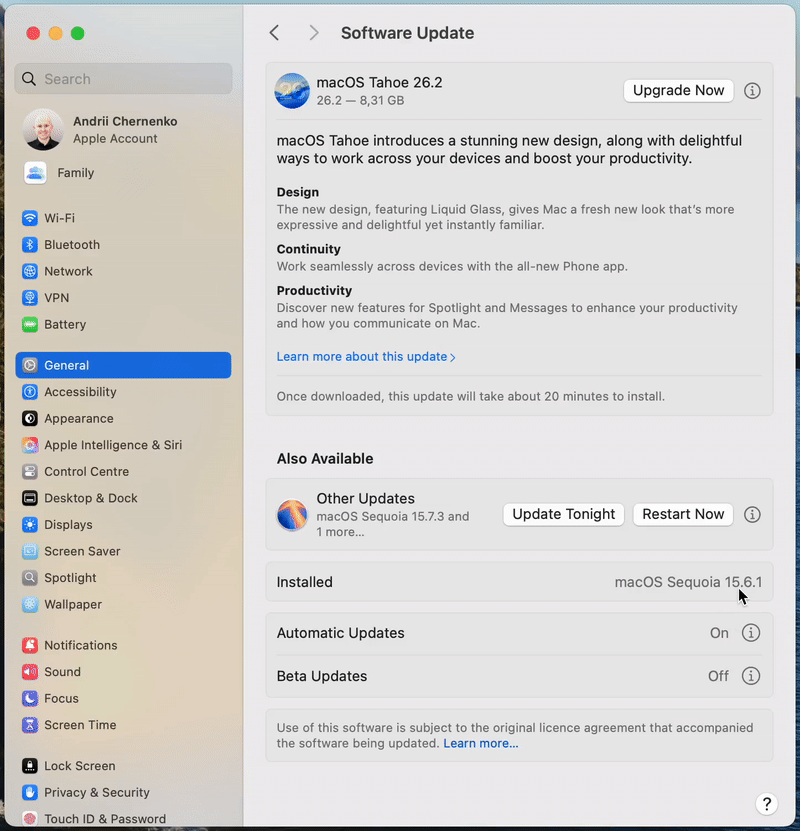Viewport: 800px width, 831px height.
Task: Open licence agreement 'Learn more…' link
Action: coord(481,743)
